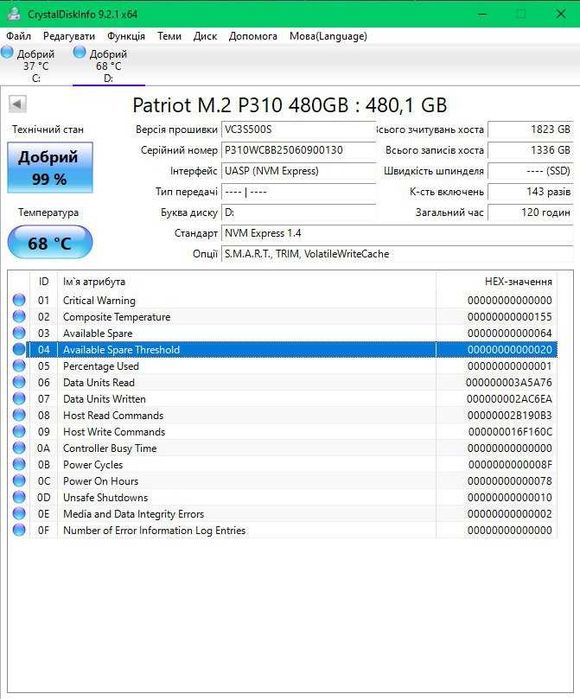Select the Host Read Commands row
This screenshot has height=699, width=580.
point(283,415)
